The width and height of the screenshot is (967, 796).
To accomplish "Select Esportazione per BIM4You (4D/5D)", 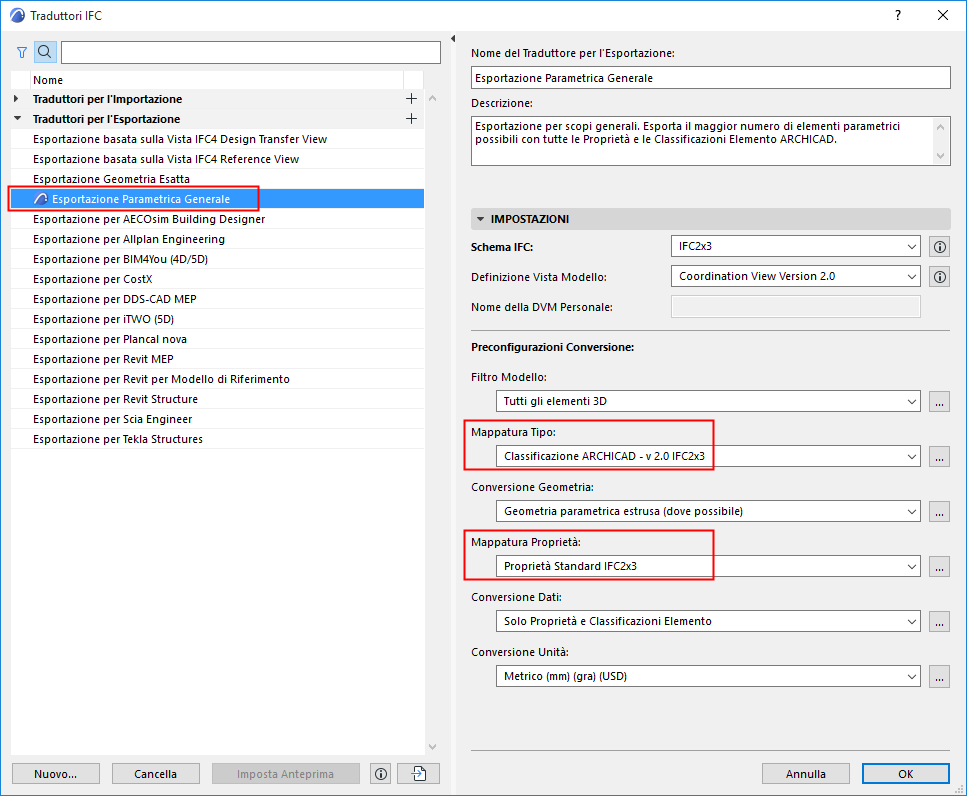I will coord(217,259).
